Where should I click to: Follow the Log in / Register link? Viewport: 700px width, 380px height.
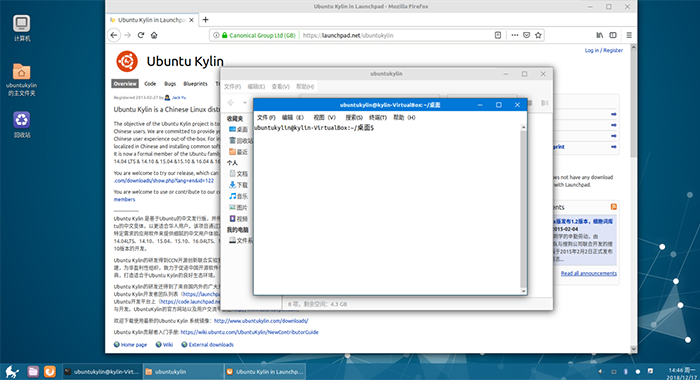(x=604, y=50)
